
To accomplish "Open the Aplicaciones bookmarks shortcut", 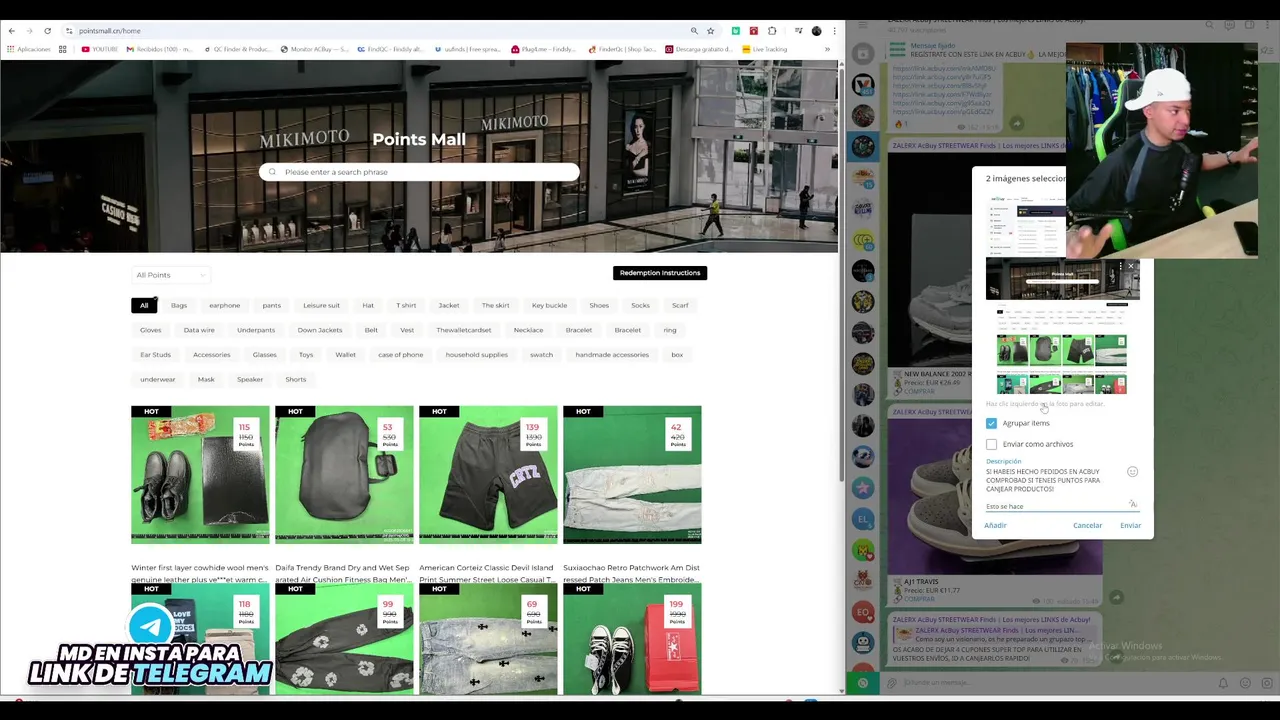I will (x=28, y=49).
